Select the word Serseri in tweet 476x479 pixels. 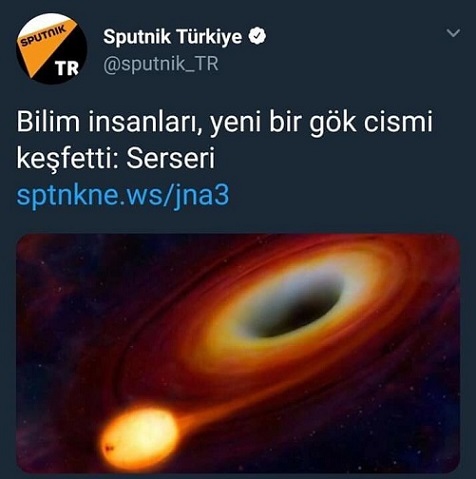[170, 159]
